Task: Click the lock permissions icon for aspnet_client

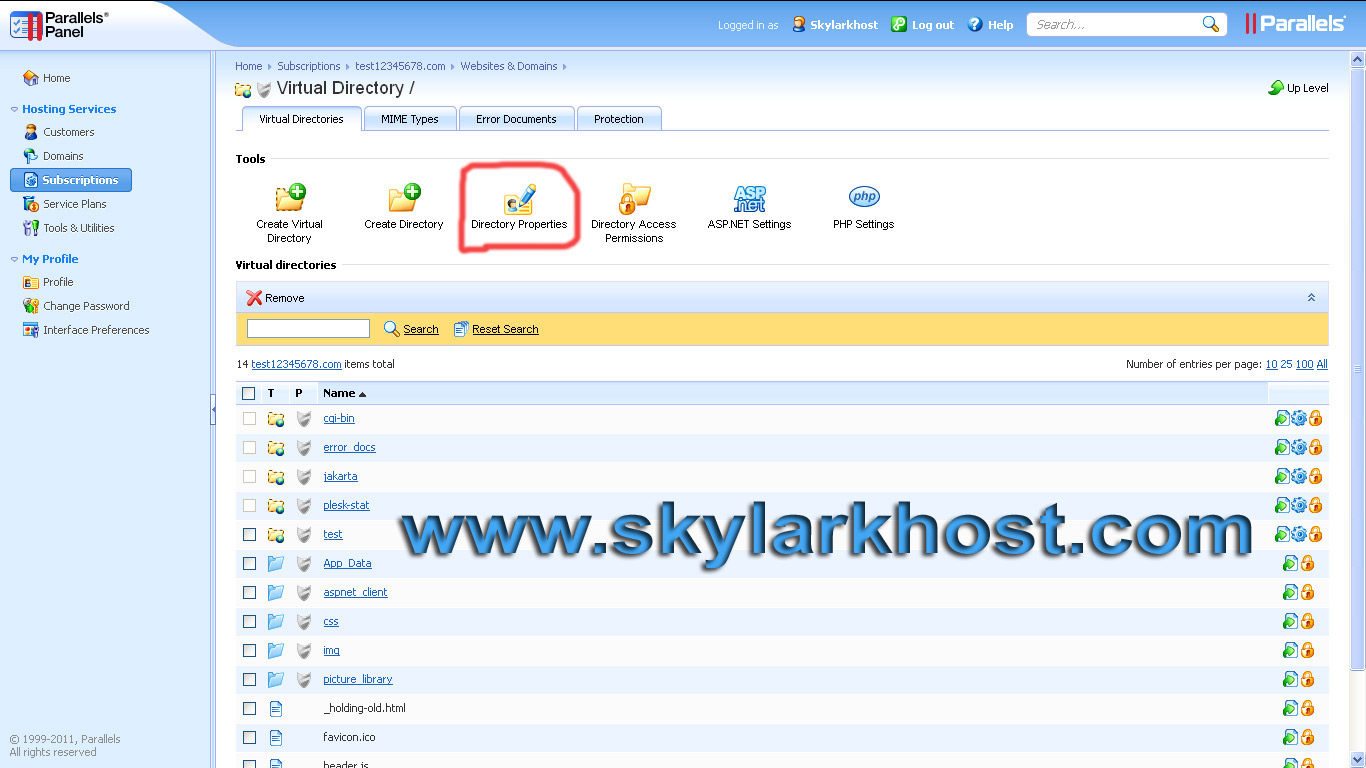Action: coord(1307,592)
